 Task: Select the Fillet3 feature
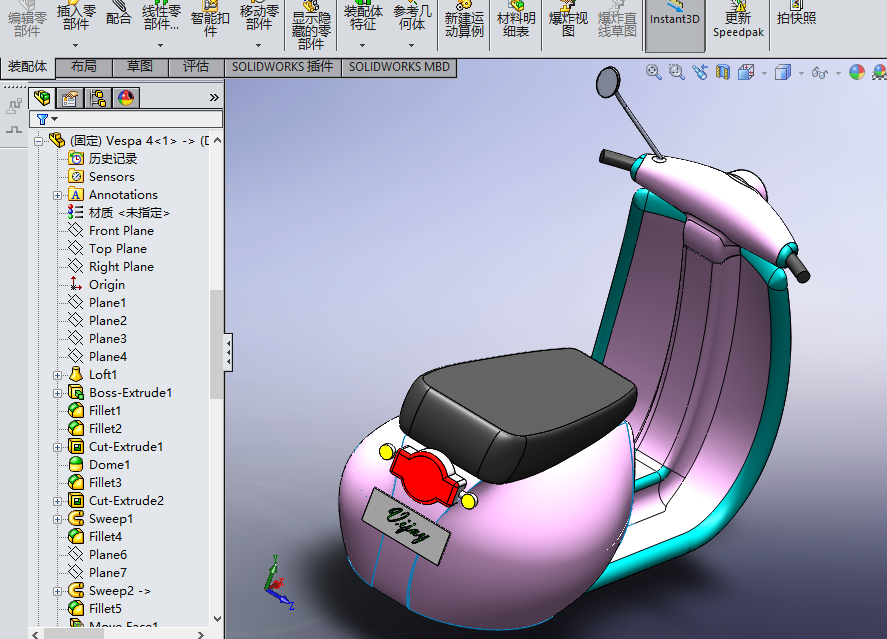pos(95,482)
